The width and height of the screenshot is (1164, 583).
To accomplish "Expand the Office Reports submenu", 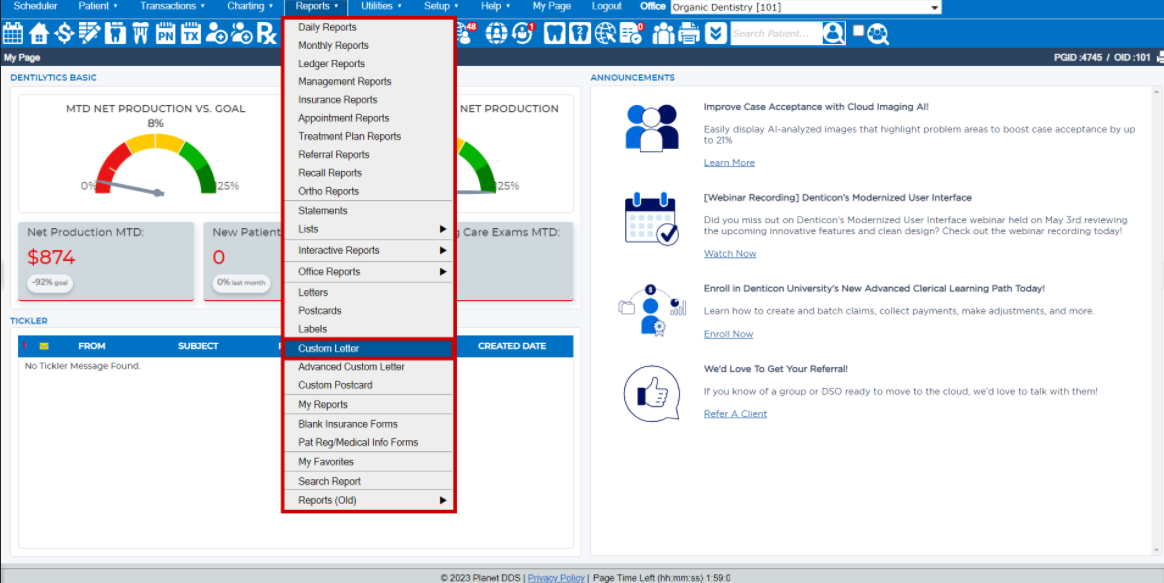I will (x=368, y=272).
